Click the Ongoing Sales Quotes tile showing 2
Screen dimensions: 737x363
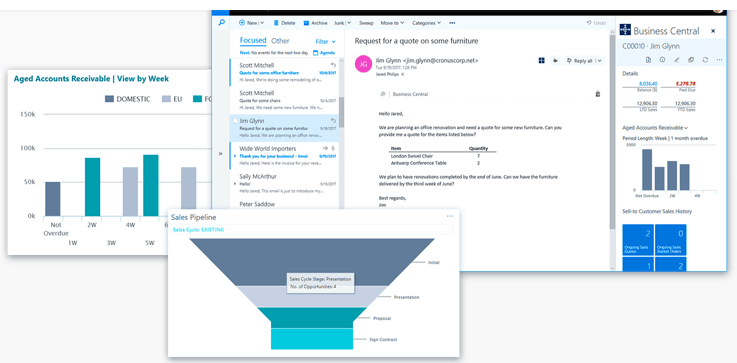point(637,240)
